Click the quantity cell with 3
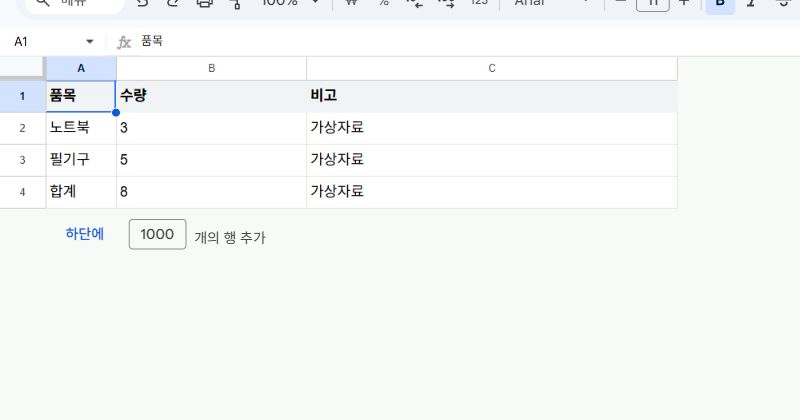The height and width of the screenshot is (420, 800). pyautogui.click(x=211, y=128)
